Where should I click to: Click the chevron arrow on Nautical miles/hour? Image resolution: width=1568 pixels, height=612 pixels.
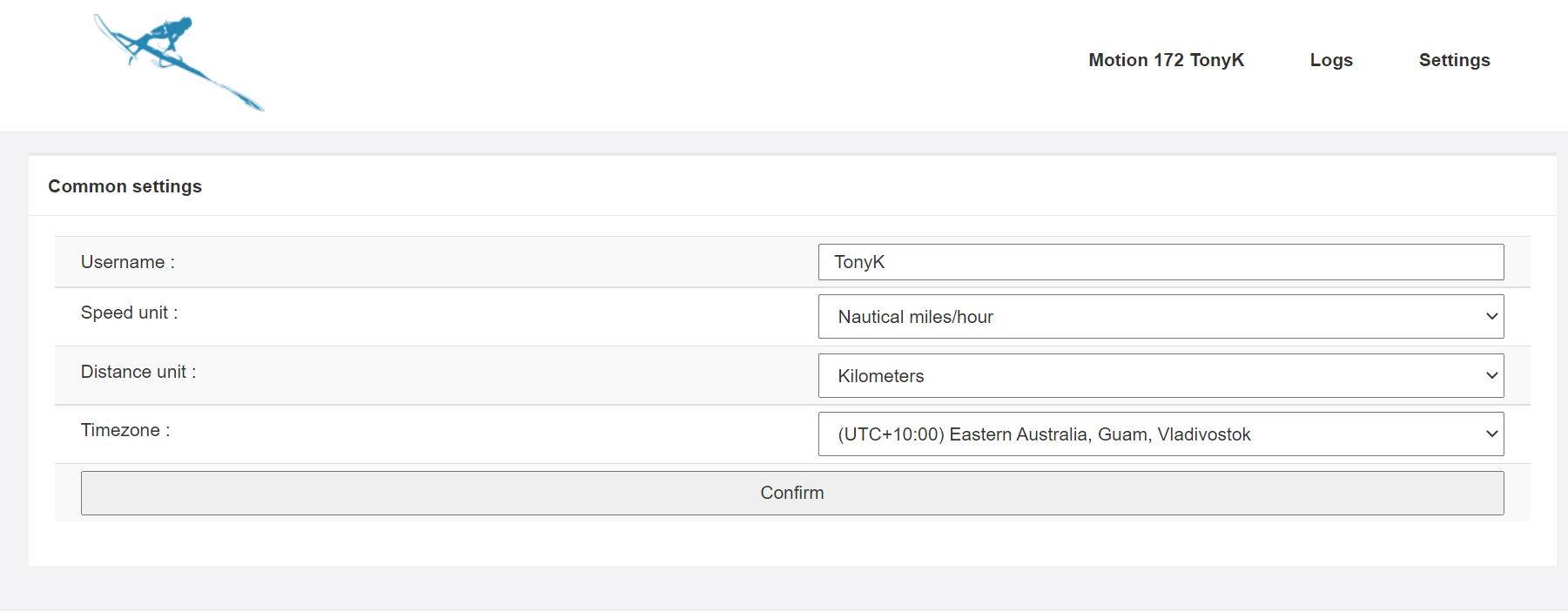tap(1491, 317)
